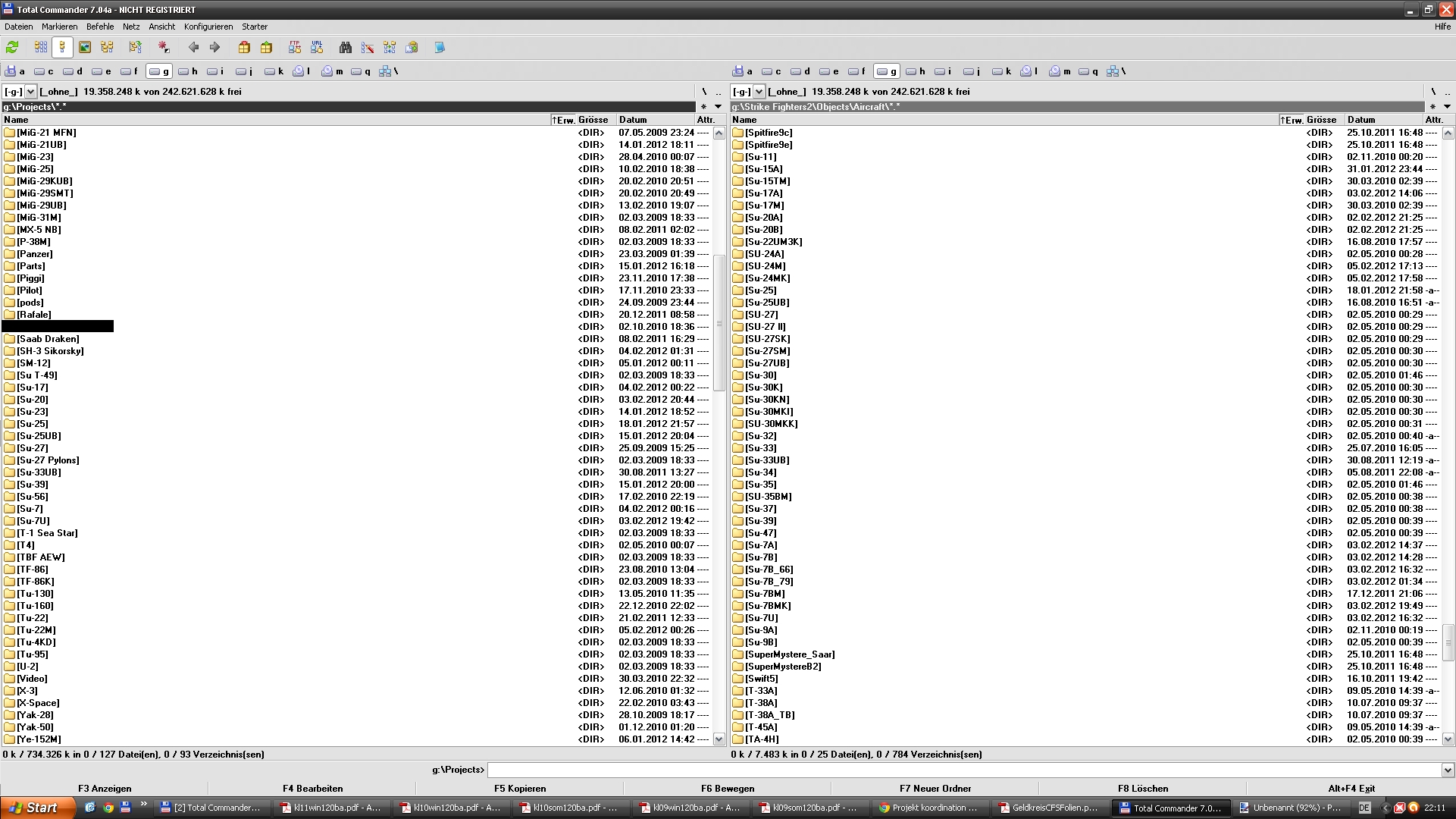
Task: Switch left panel to drive j
Action: [244, 71]
